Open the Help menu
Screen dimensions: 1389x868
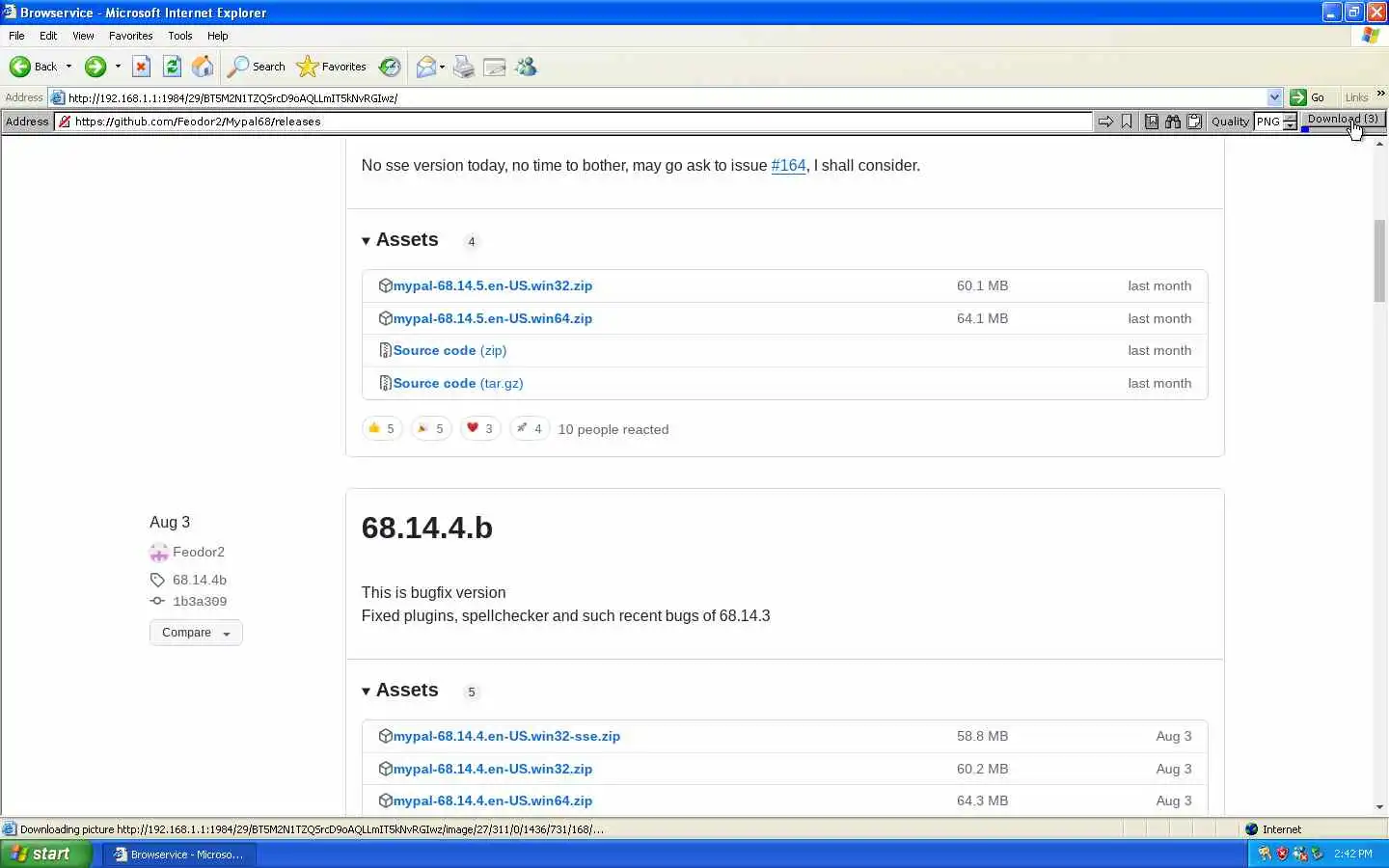coord(218,36)
